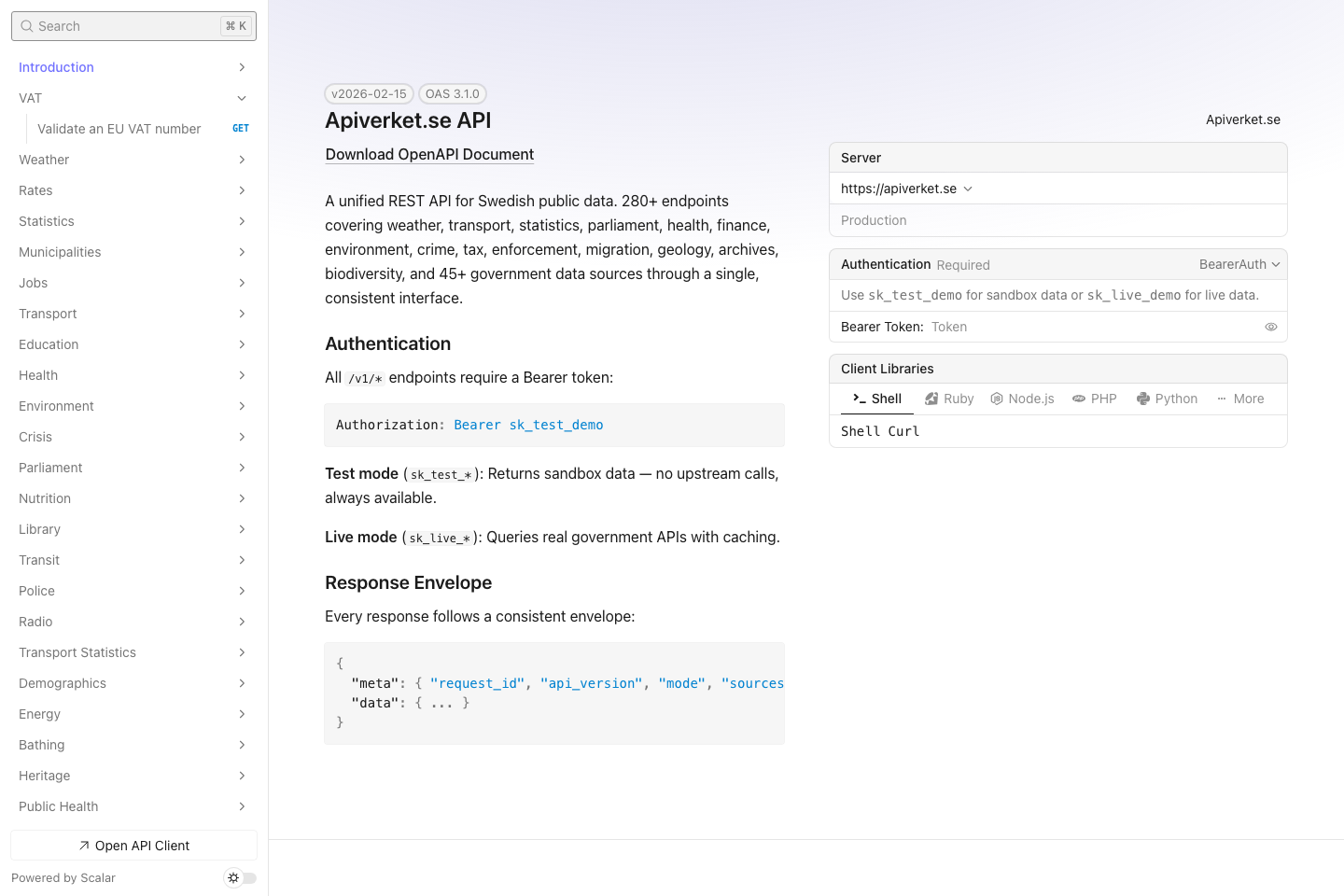Open the More client libraries option
The width and height of the screenshot is (1344, 896).
point(1239,399)
